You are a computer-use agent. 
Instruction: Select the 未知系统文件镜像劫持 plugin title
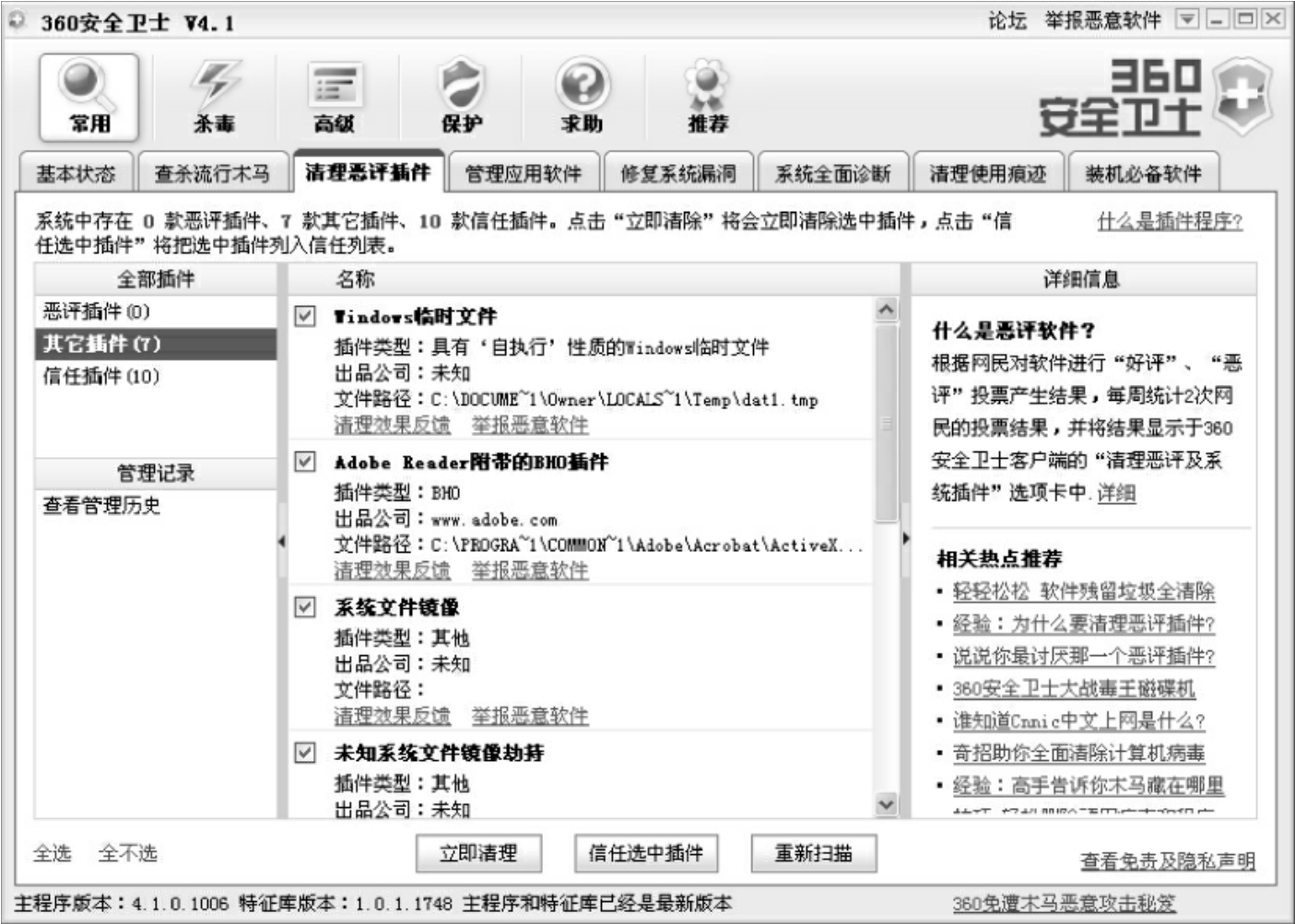click(439, 753)
